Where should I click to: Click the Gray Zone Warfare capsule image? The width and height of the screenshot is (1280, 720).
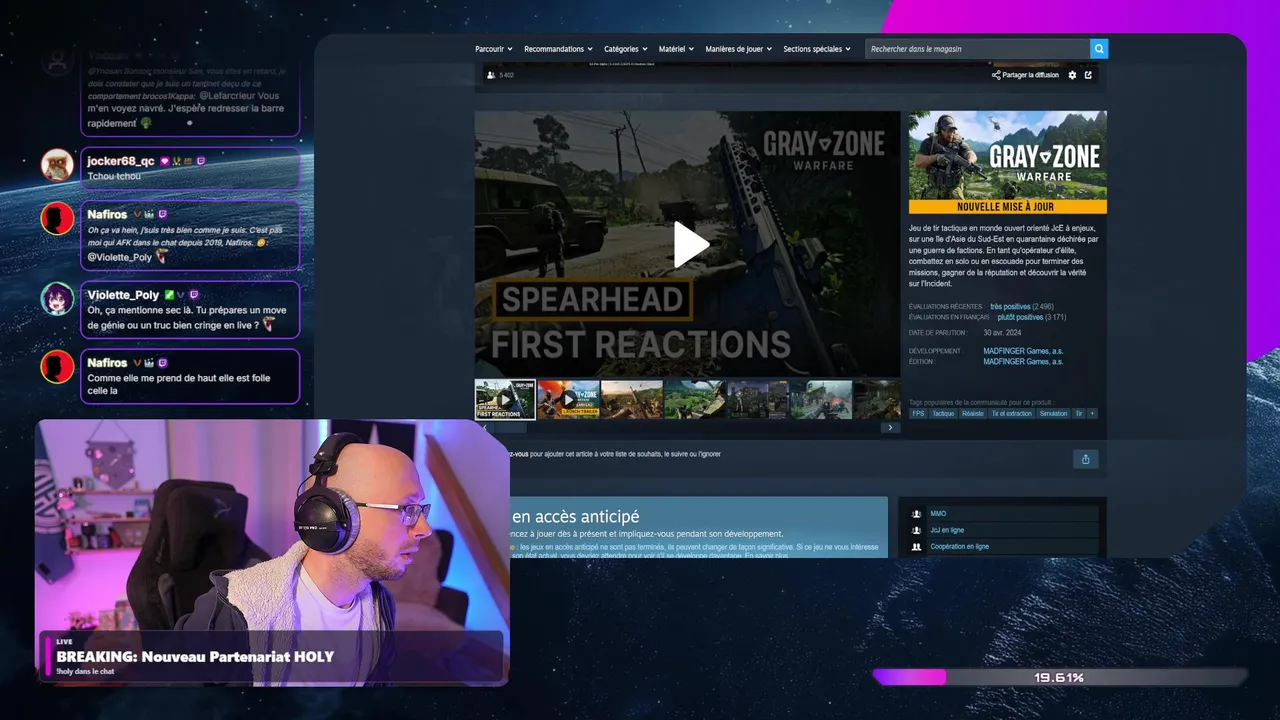1007,162
